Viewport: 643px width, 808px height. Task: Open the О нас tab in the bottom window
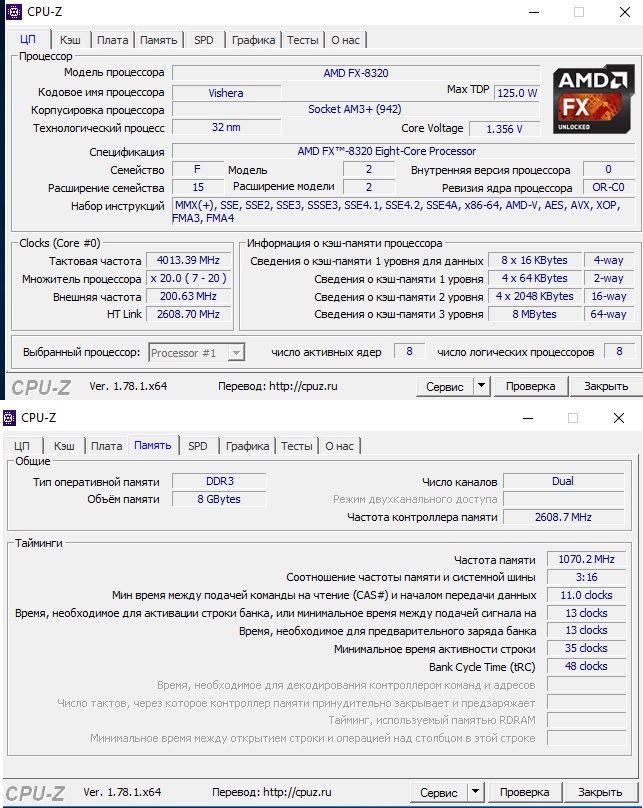point(339,446)
